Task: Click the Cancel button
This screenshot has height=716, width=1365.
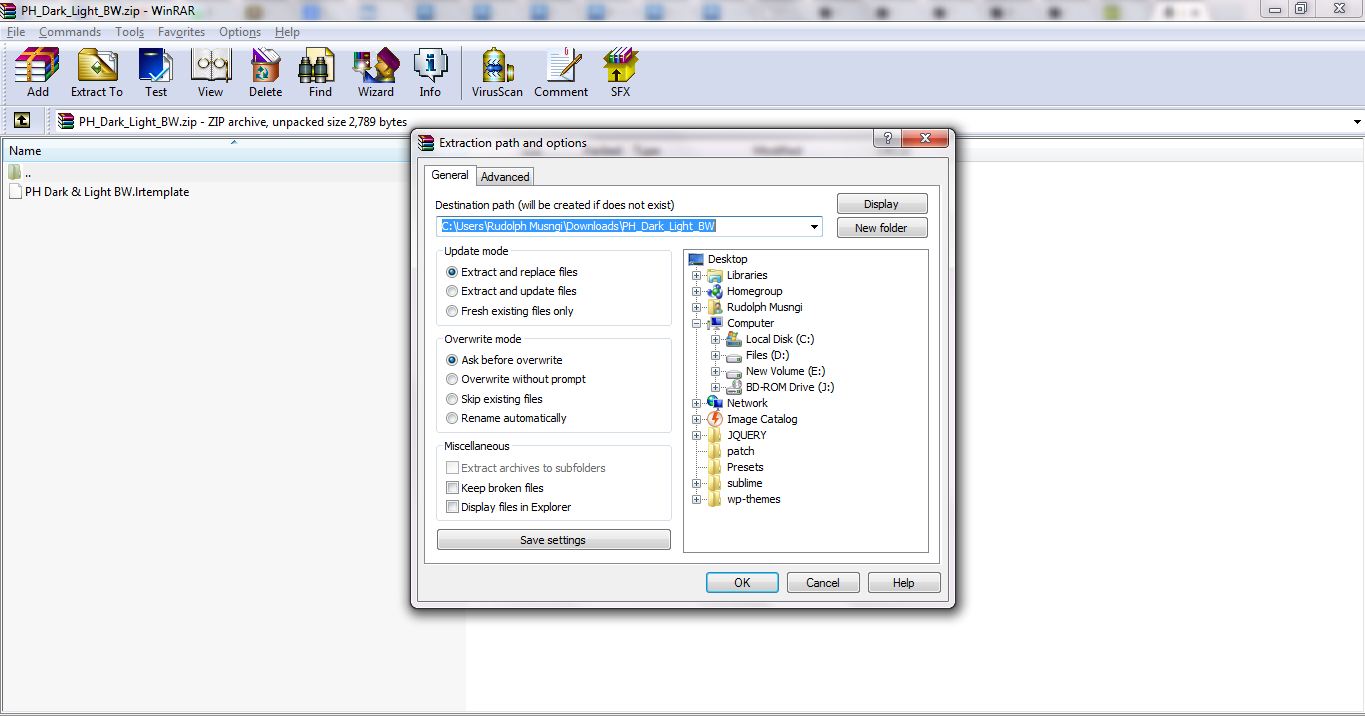Action: (x=823, y=583)
